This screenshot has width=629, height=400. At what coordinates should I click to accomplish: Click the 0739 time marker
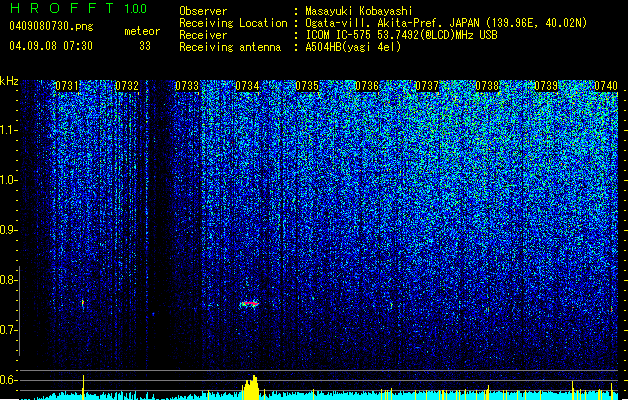[x=546, y=86]
